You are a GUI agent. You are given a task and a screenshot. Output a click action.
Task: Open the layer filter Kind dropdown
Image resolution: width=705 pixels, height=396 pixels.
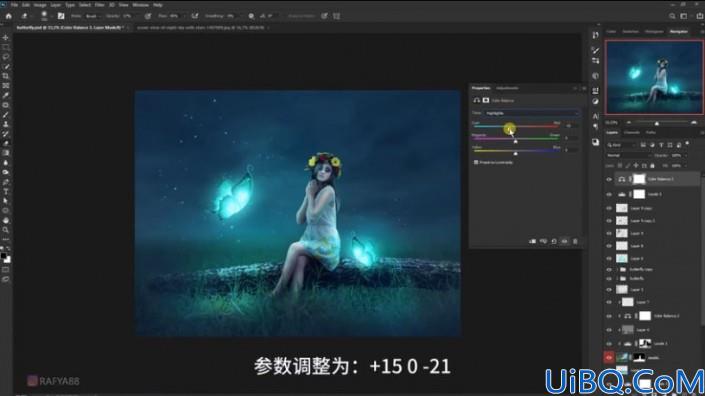(620, 145)
